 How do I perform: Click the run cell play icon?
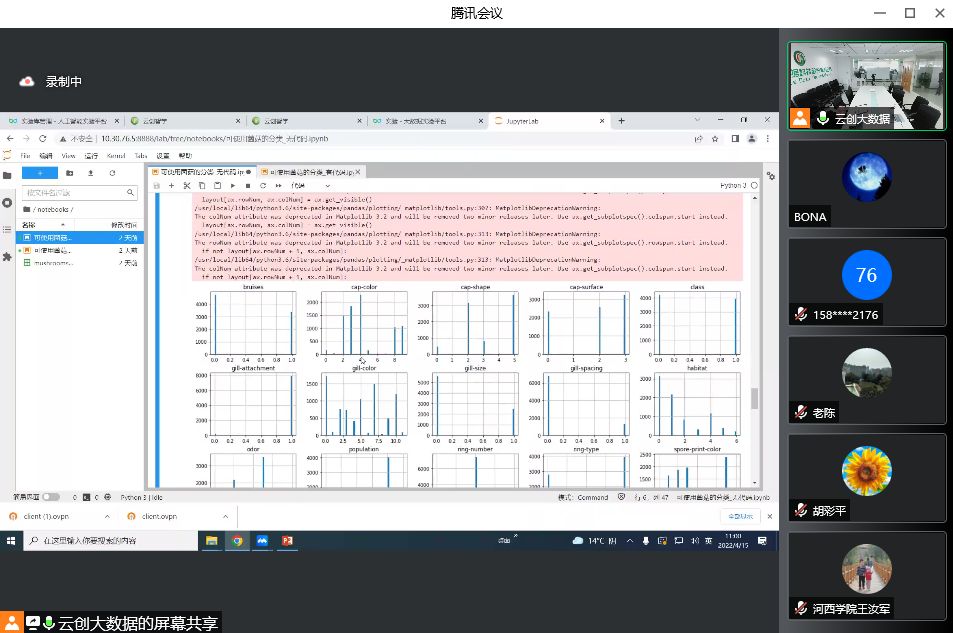(233, 185)
